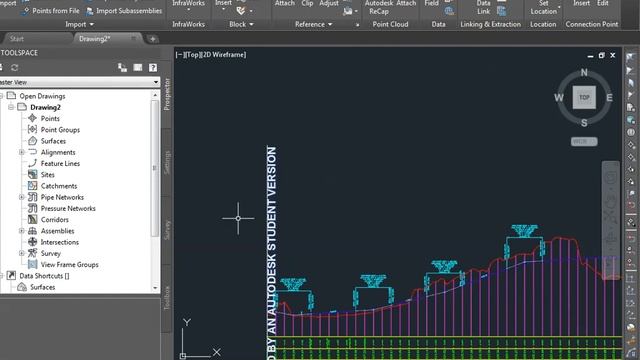Select the Data Shortcuts [] tree item
The image size is (640, 360).
[44, 276]
